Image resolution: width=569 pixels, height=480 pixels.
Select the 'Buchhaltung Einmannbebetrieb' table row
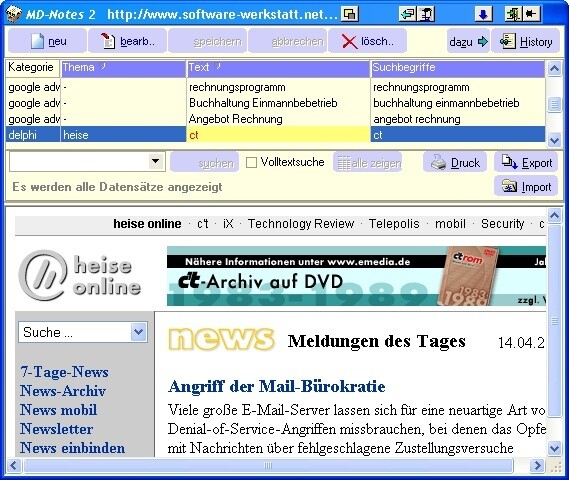point(275,103)
